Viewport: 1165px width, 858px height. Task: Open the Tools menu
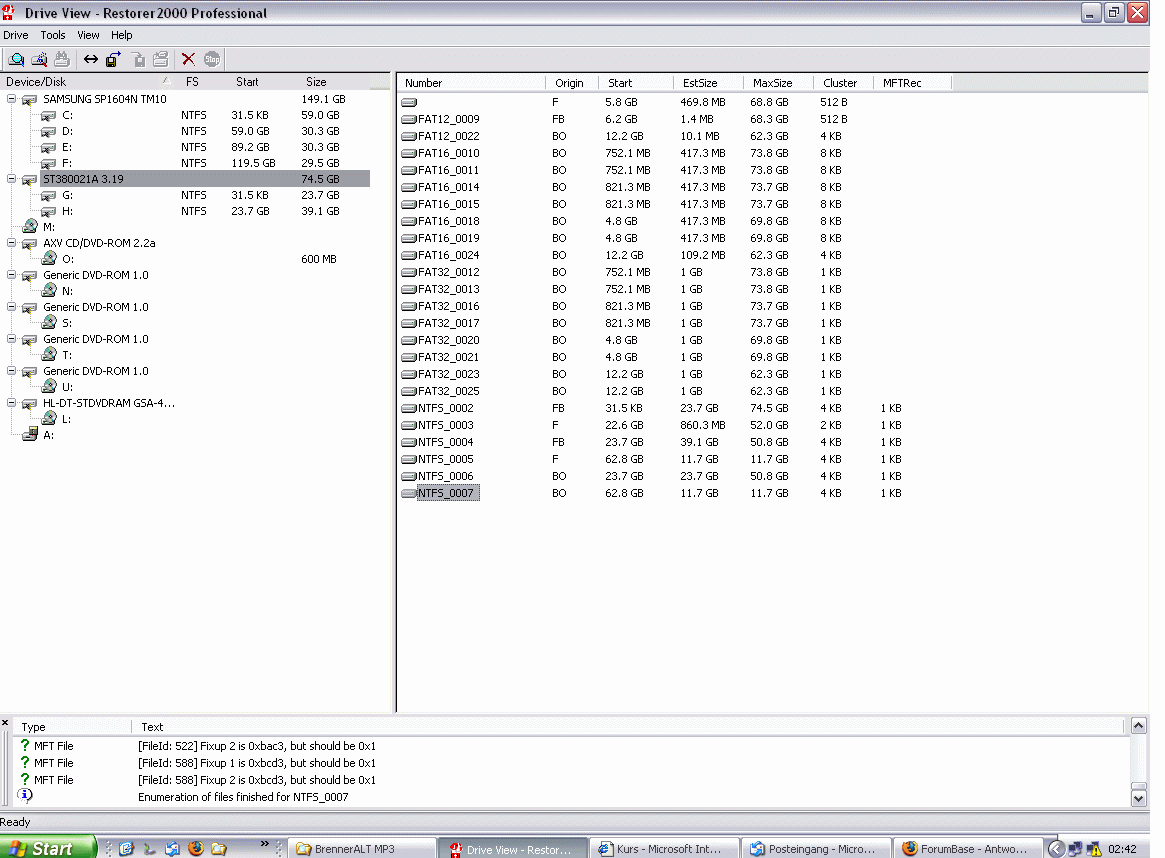[53, 35]
